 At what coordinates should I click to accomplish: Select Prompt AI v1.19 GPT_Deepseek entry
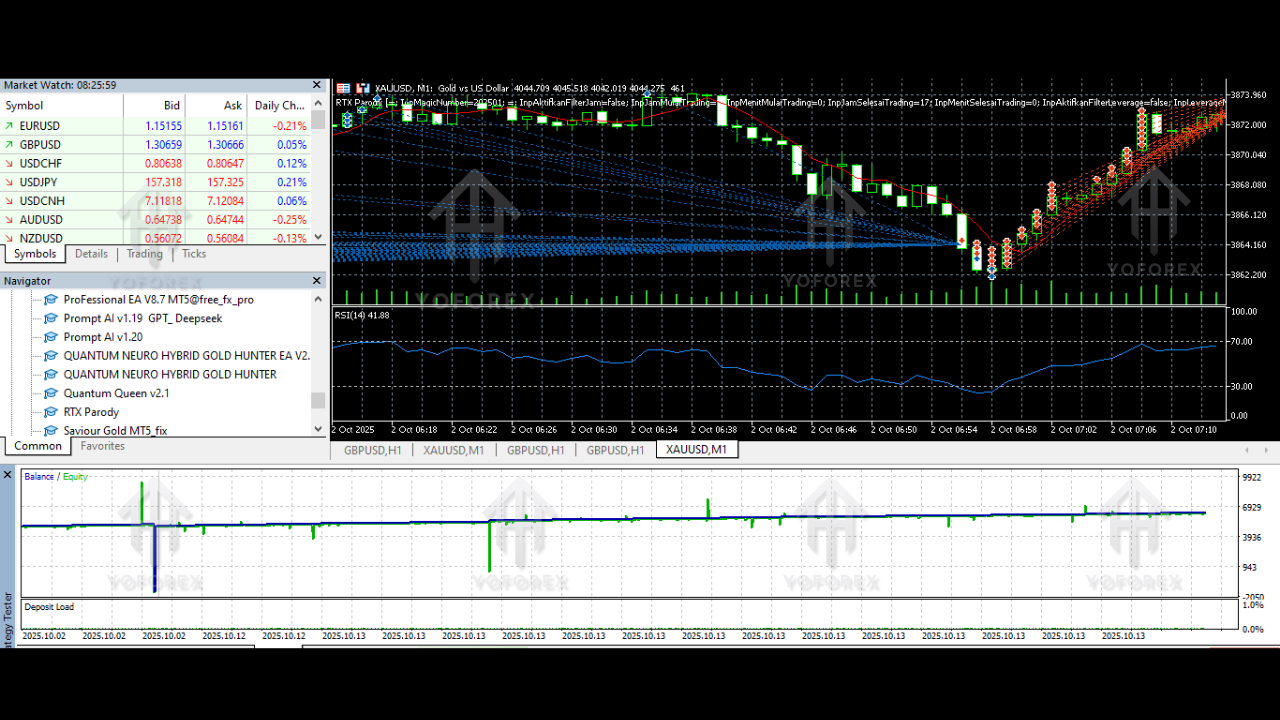[142, 318]
